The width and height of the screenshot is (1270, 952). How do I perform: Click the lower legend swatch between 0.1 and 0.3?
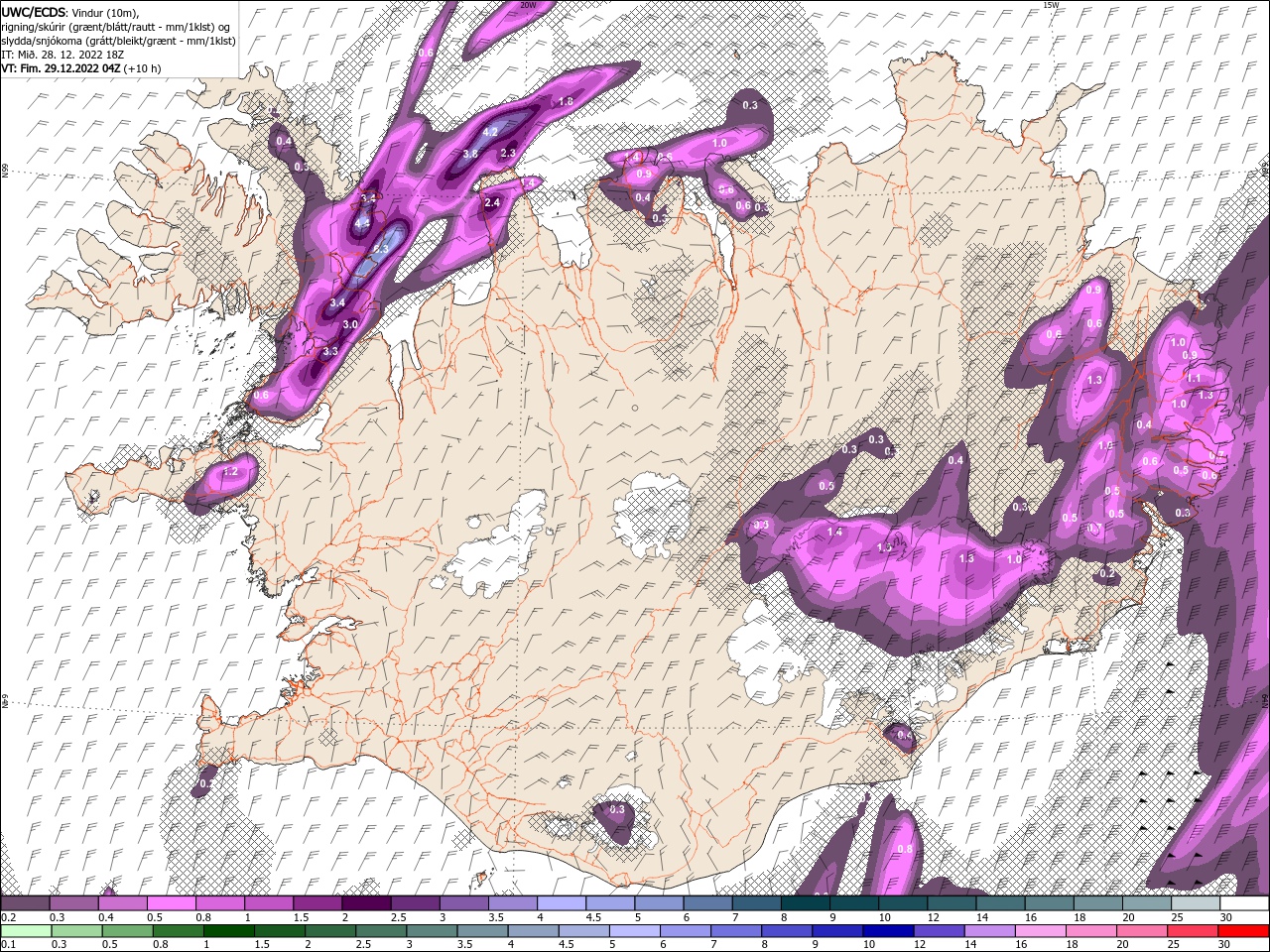[x=27, y=931]
